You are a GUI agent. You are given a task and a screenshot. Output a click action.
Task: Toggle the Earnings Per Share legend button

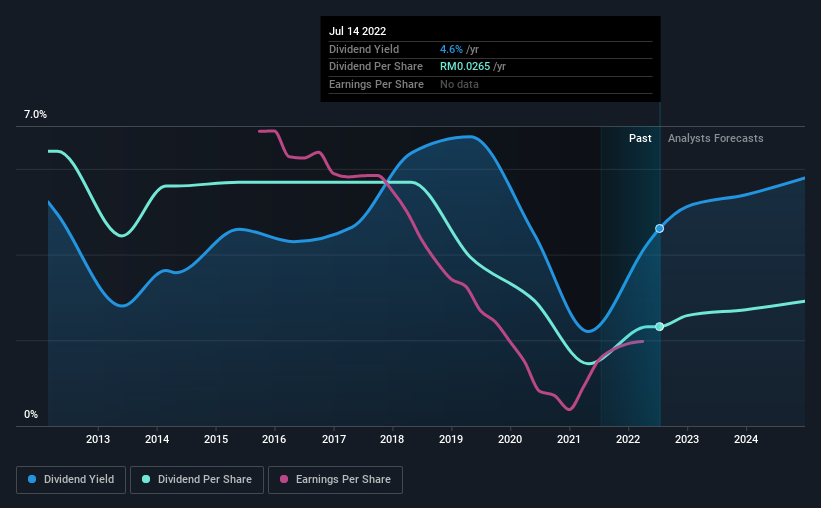[x=335, y=480]
